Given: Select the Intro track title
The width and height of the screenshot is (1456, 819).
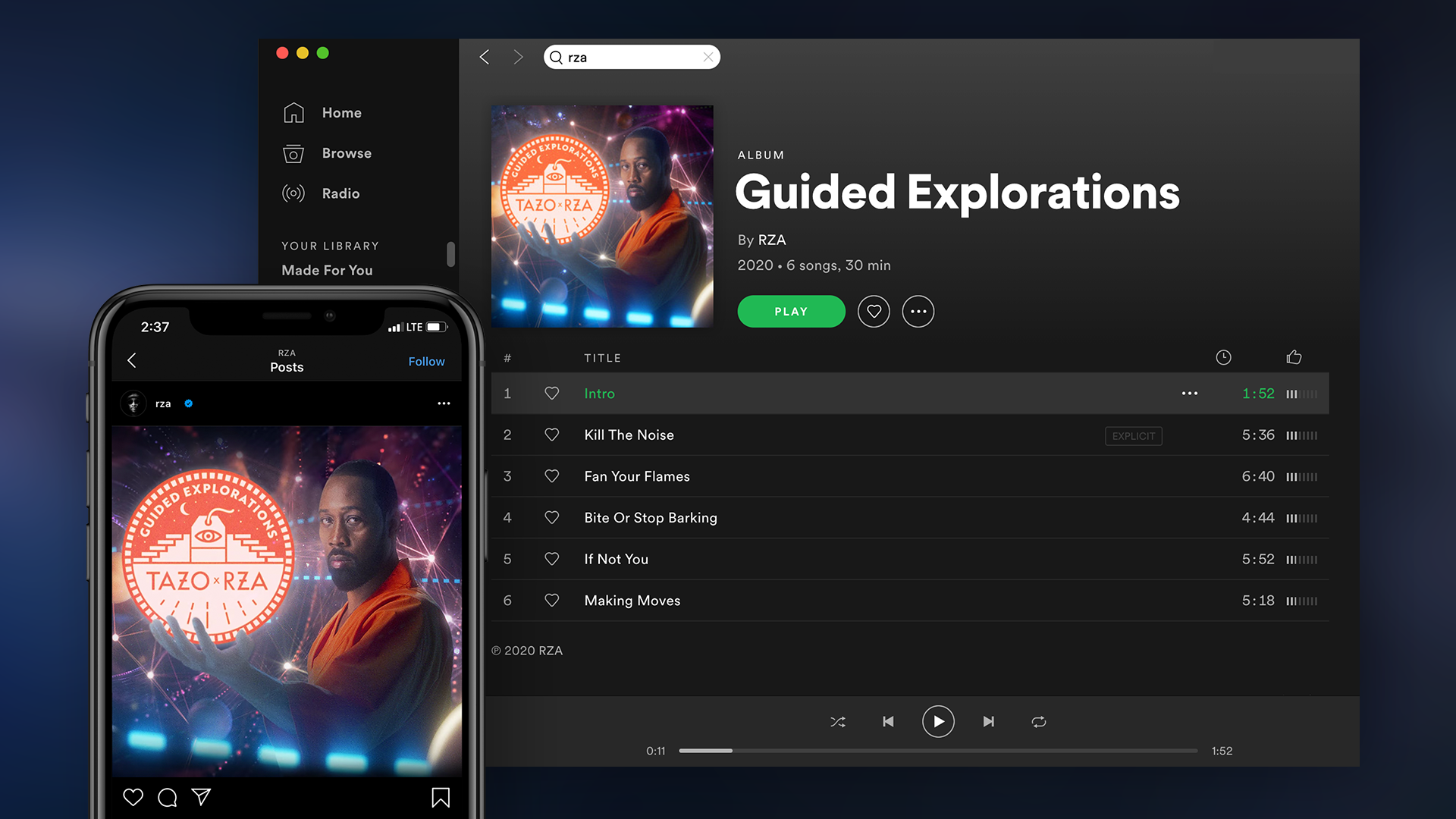Looking at the screenshot, I should [599, 394].
